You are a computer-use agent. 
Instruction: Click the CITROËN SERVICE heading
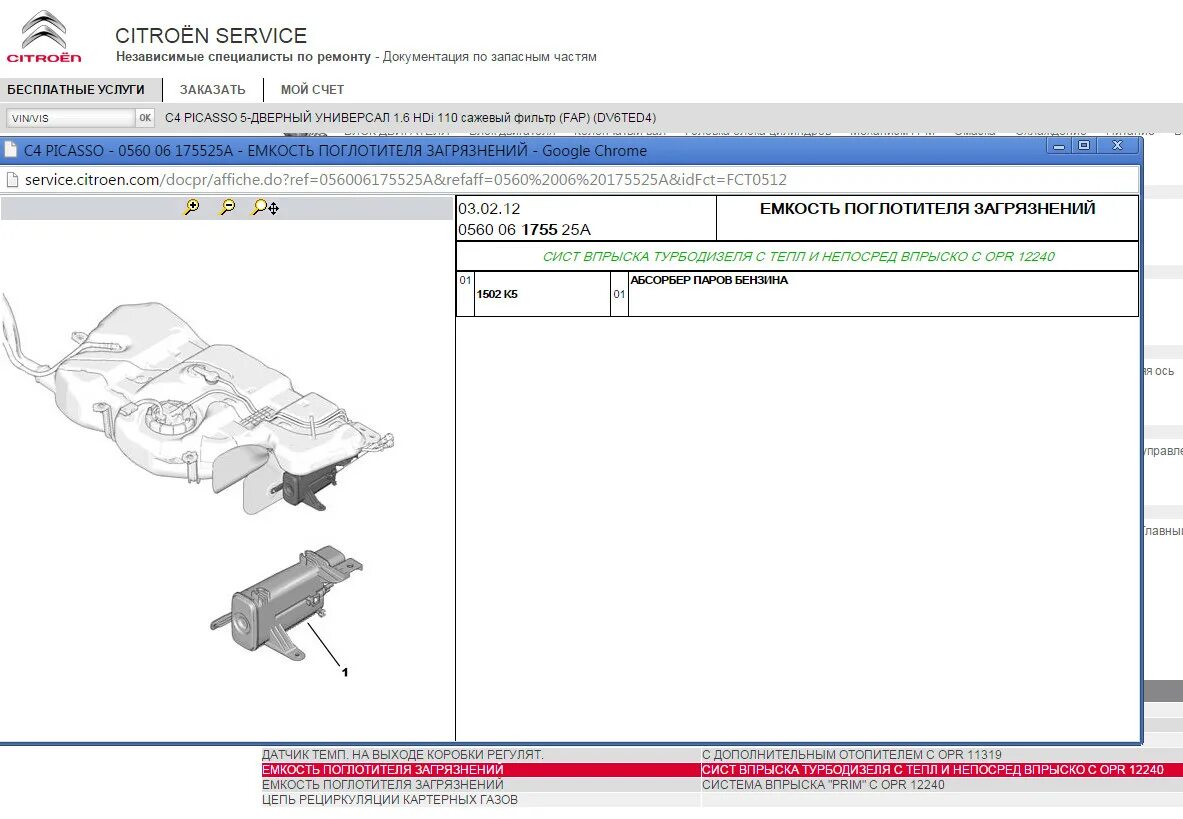211,35
